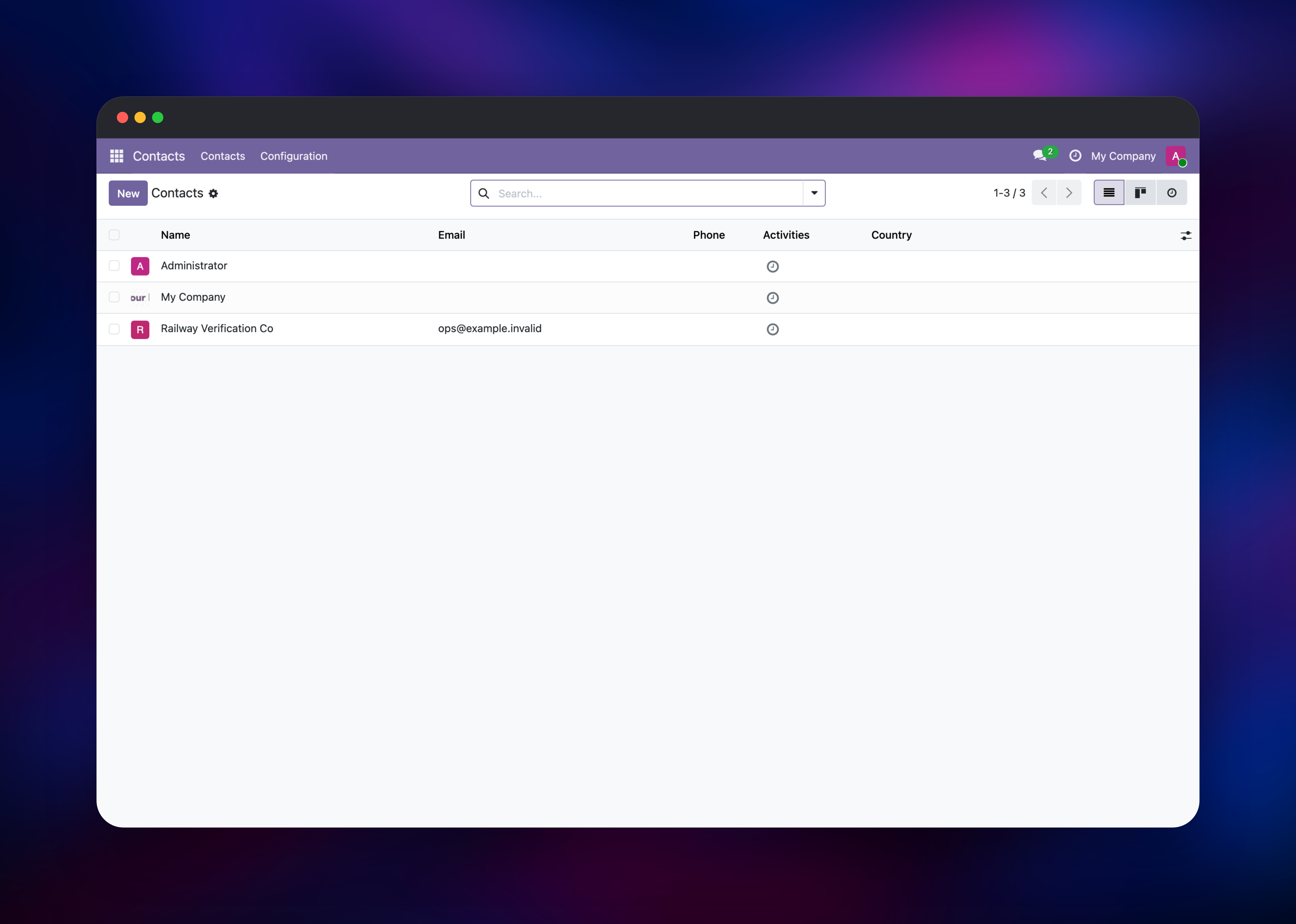Click the Activities column header
This screenshot has width=1296, height=924.
786,235
